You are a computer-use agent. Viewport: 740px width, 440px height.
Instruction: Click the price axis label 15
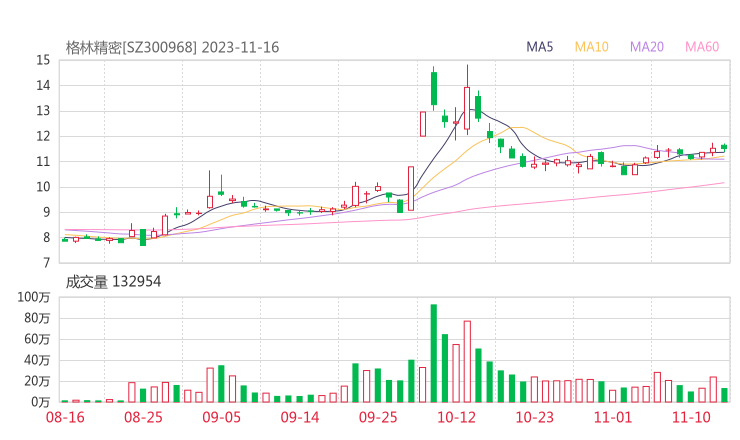tap(43, 60)
